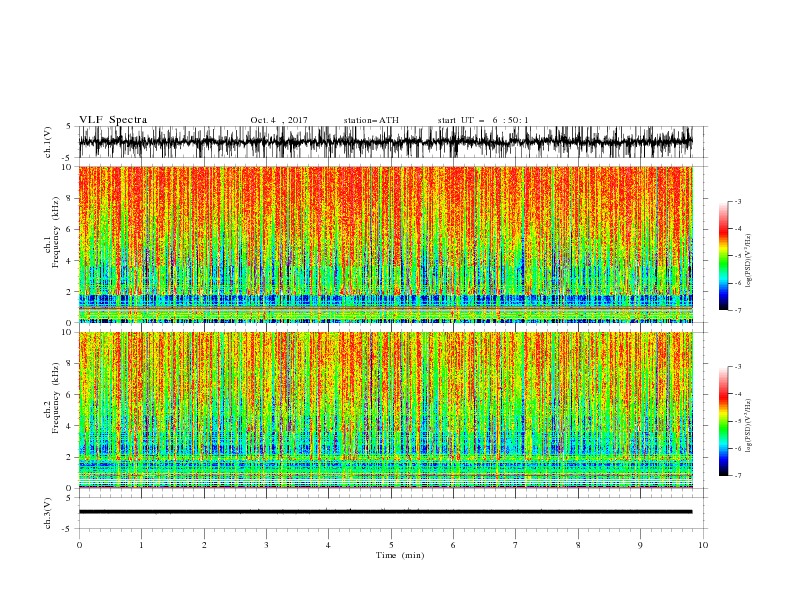Click ch.2 frequency axis "4" tick label
Viewport: 792px width, 612px height.
point(70,426)
